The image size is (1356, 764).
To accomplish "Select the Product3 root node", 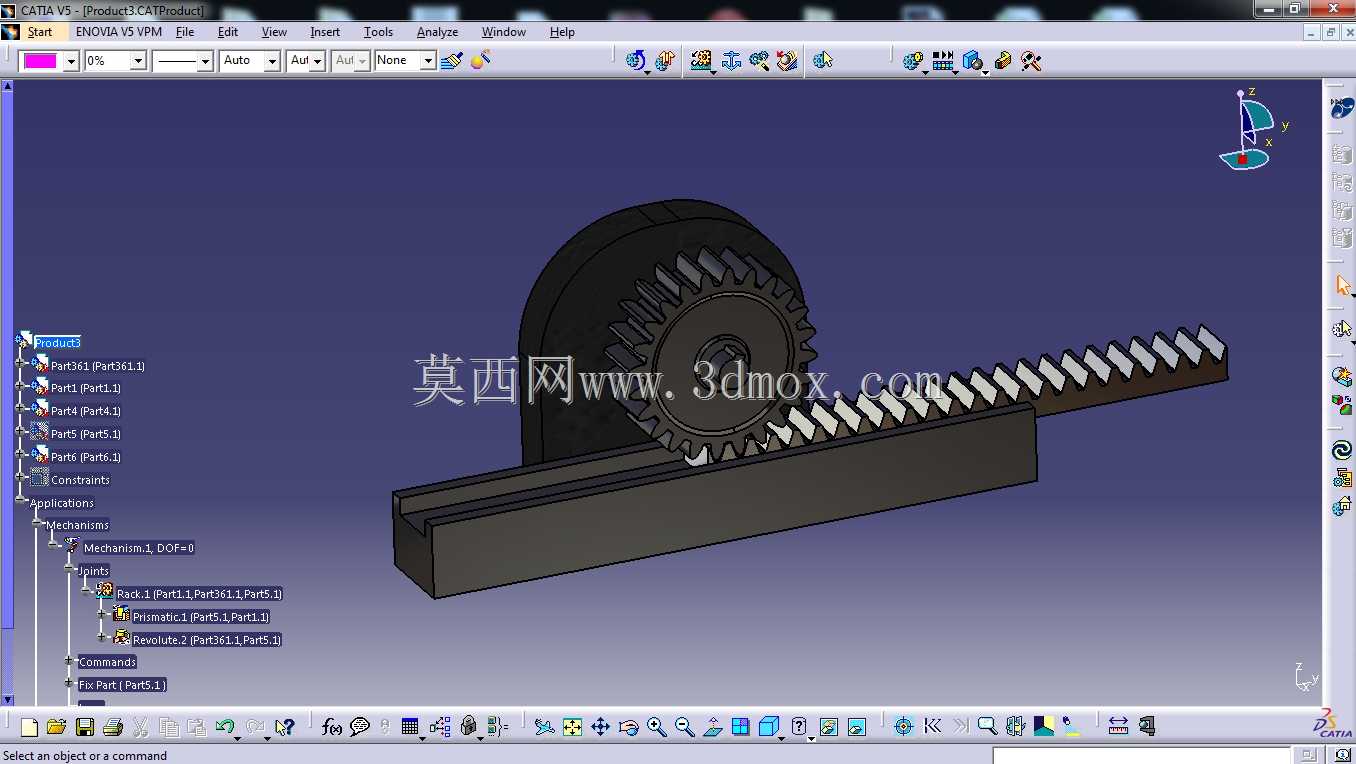I will coord(57,343).
